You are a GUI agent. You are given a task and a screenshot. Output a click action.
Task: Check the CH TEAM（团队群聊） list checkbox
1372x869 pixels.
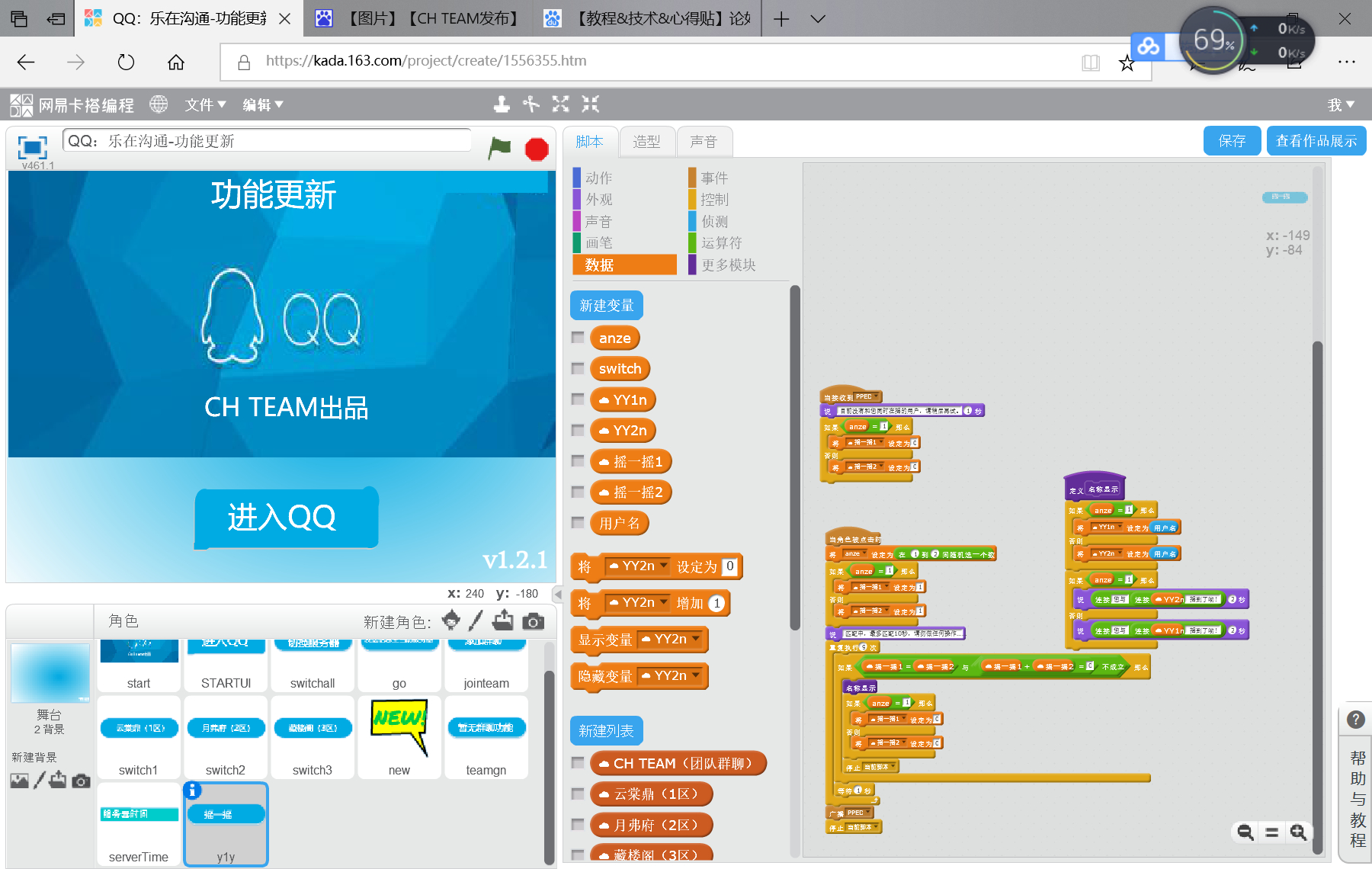tap(578, 763)
